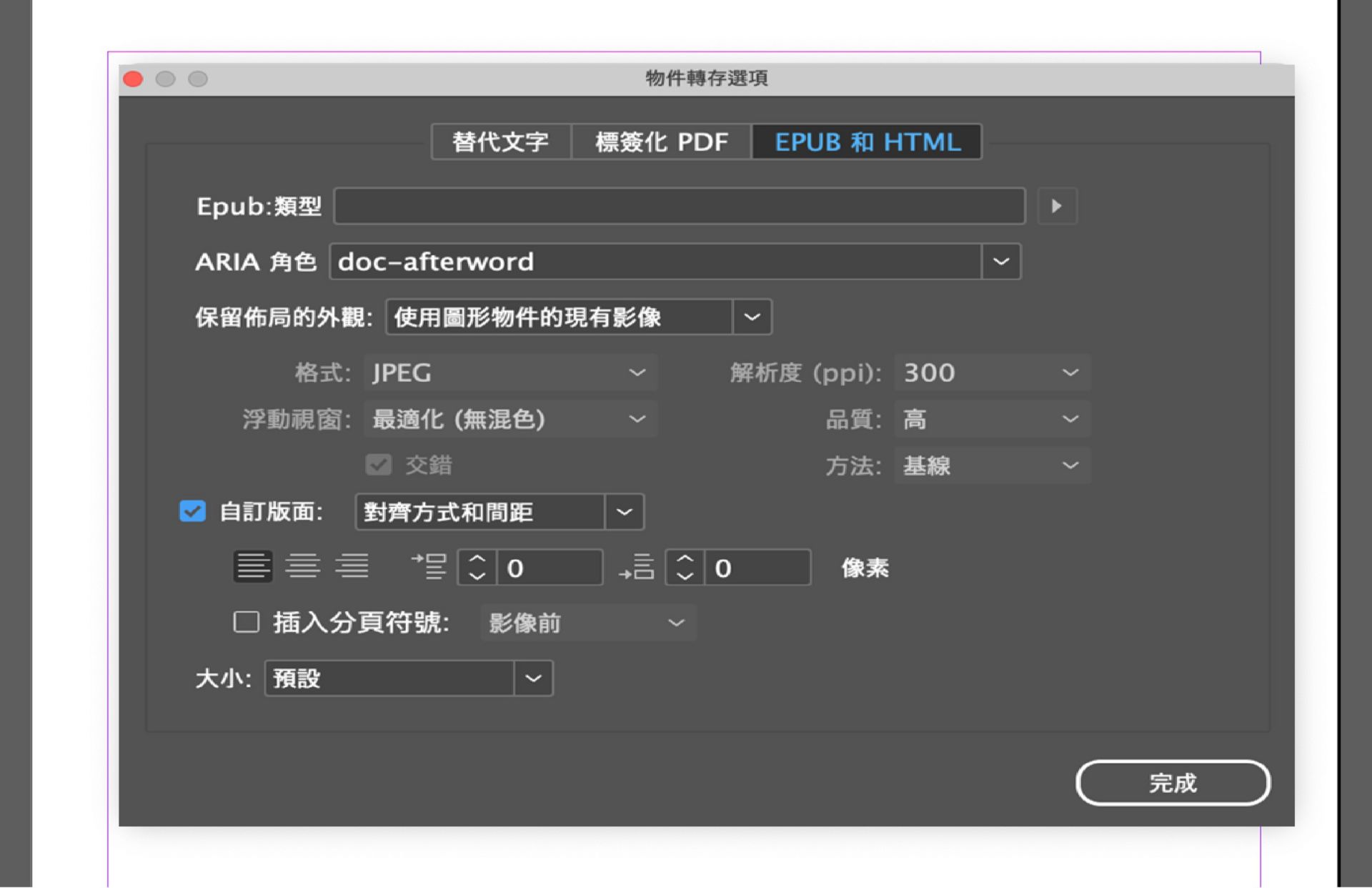Click the 完成 button
Screen dimensions: 1372x888
1173,782
